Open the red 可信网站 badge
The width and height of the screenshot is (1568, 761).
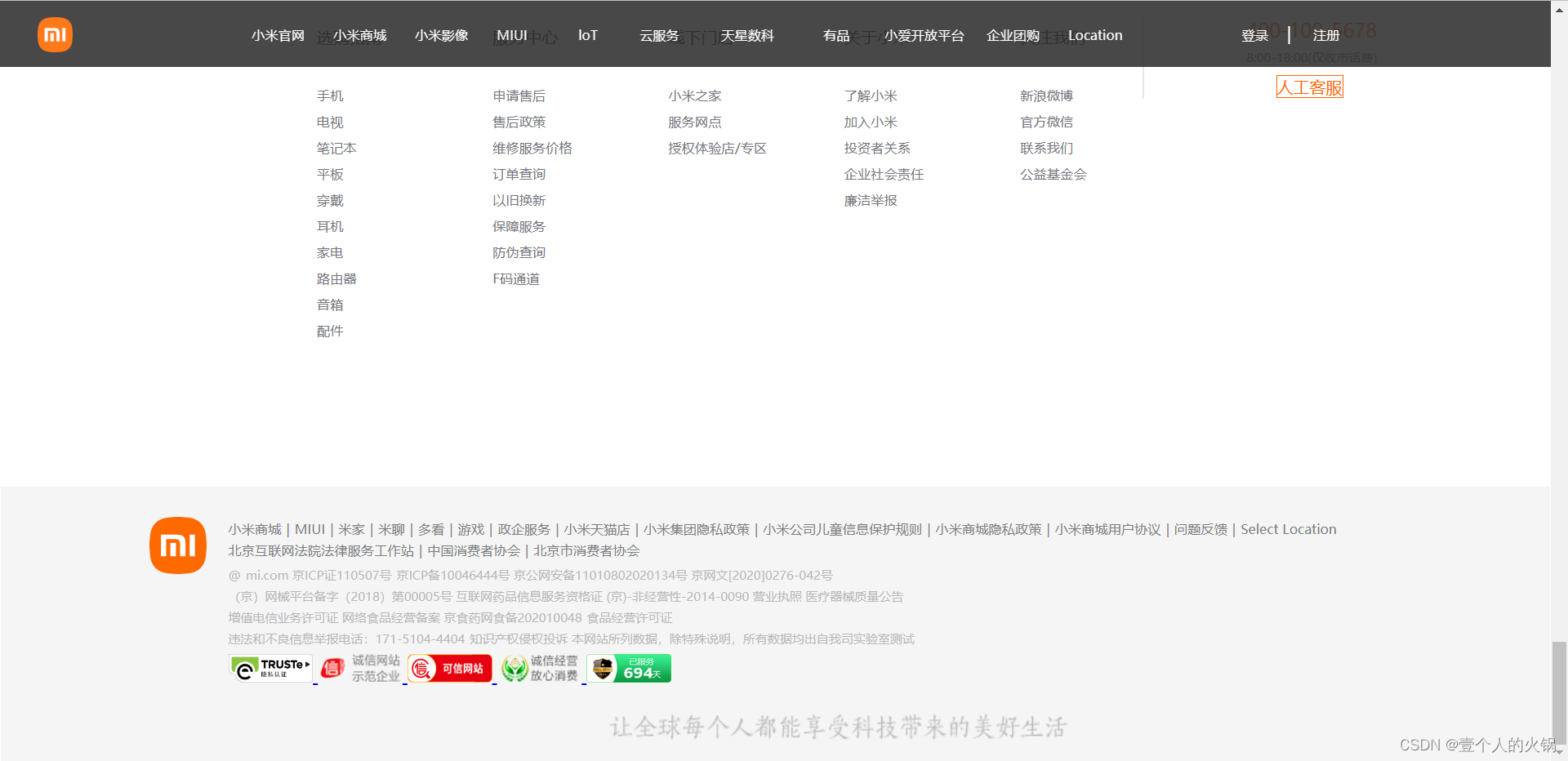point(450,669)
